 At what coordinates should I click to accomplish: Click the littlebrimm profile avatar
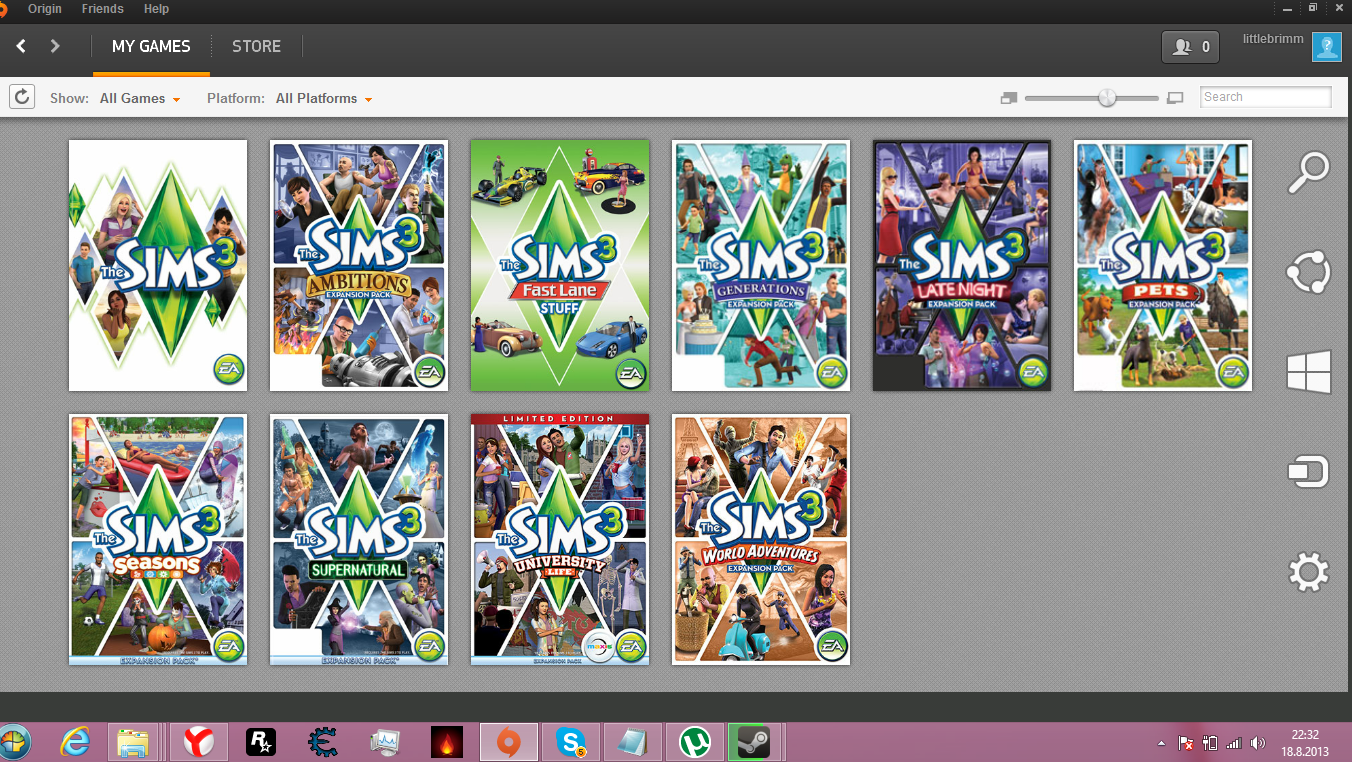click(x=1326, y=46)
